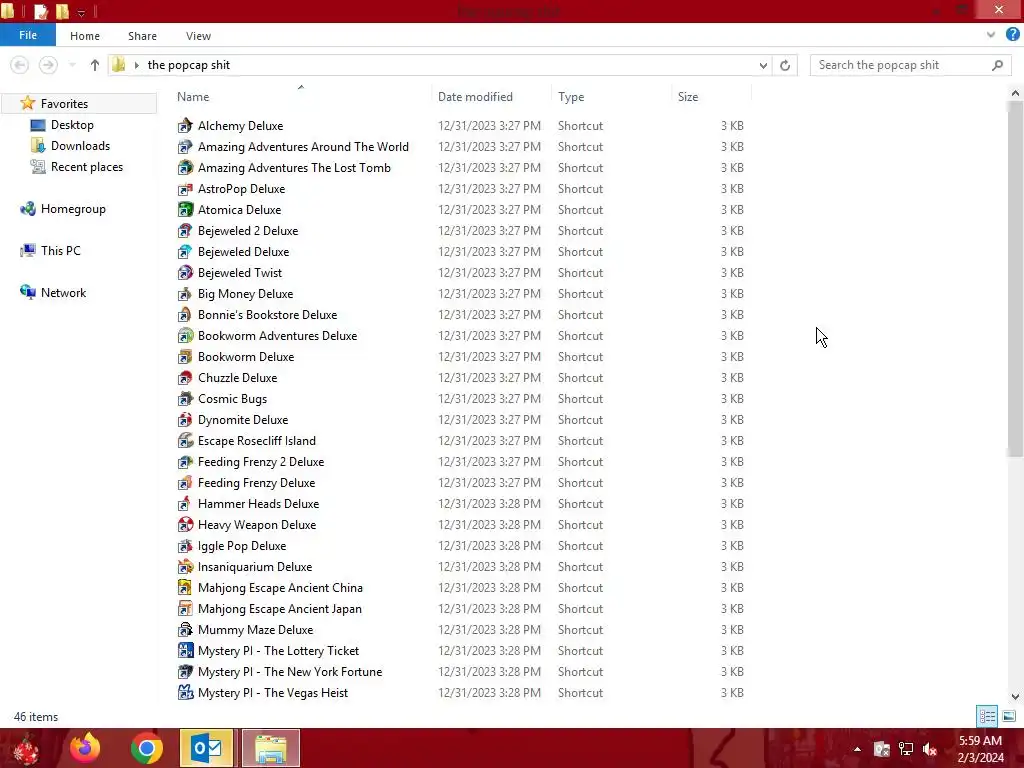Sort by Date modified column header
The width and height of the screenshot is (1024, 768).
pos(475,97)
